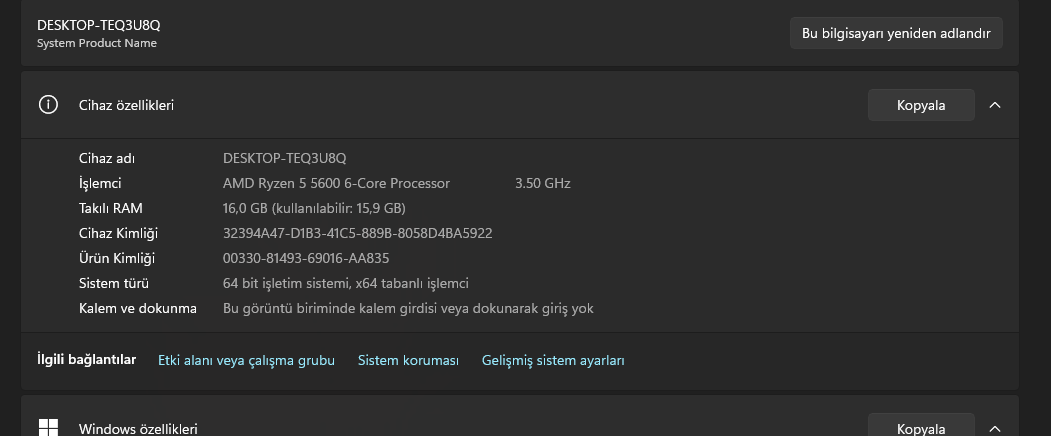Open Etki alanı veya çalışma grubu link
The image size is (1051, 436).
(x=246, y=360)
